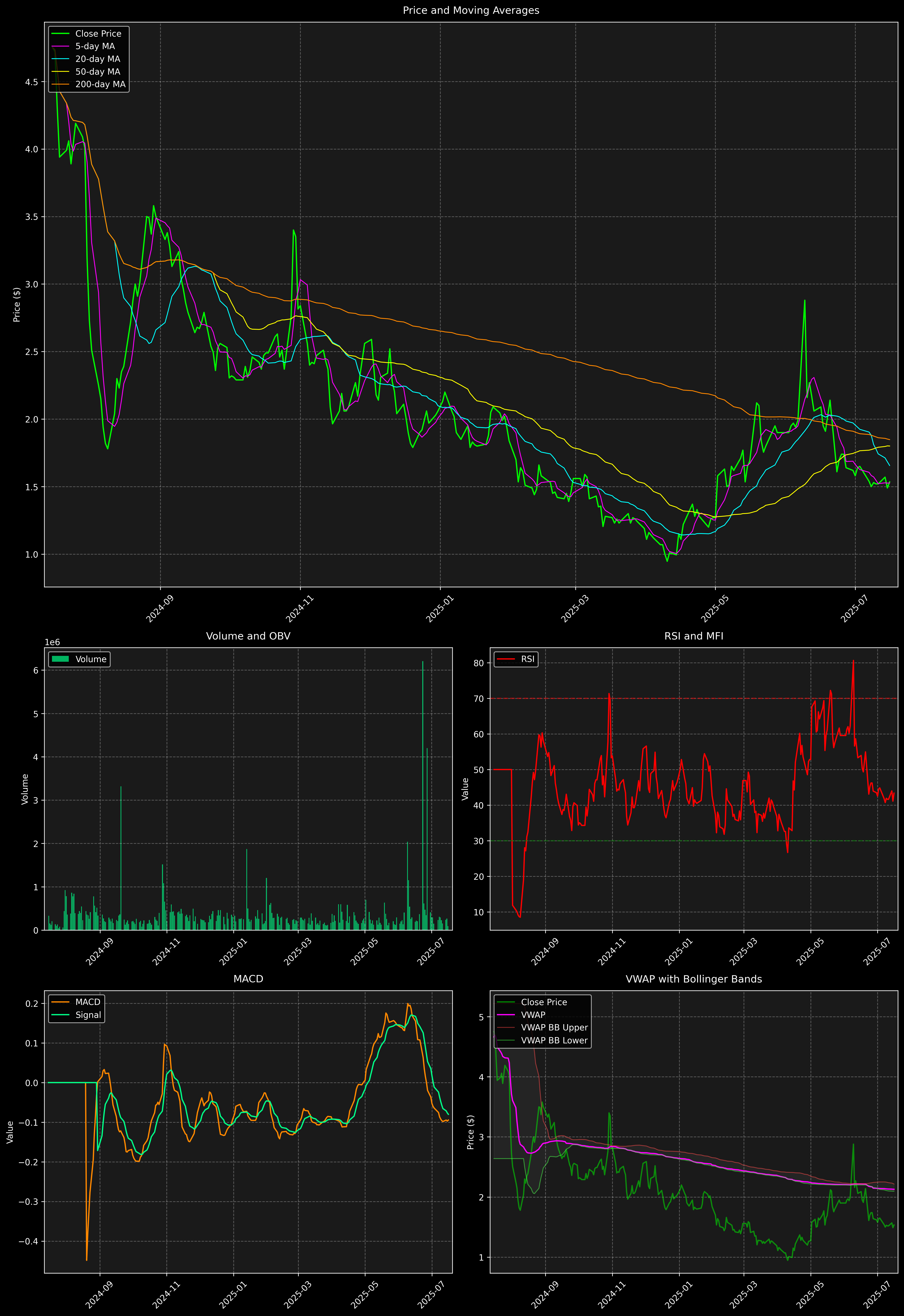The image size is (904, 1316).
Task: Select the '200-day MA' legend entry
Action: pyautogui.click(x=100, y=84)
